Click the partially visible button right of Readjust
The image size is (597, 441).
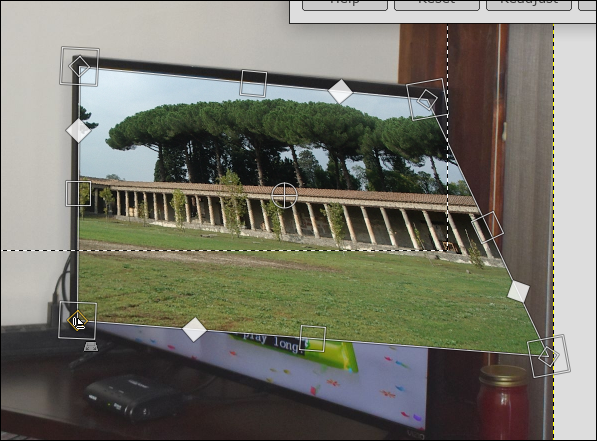(587, 4)
